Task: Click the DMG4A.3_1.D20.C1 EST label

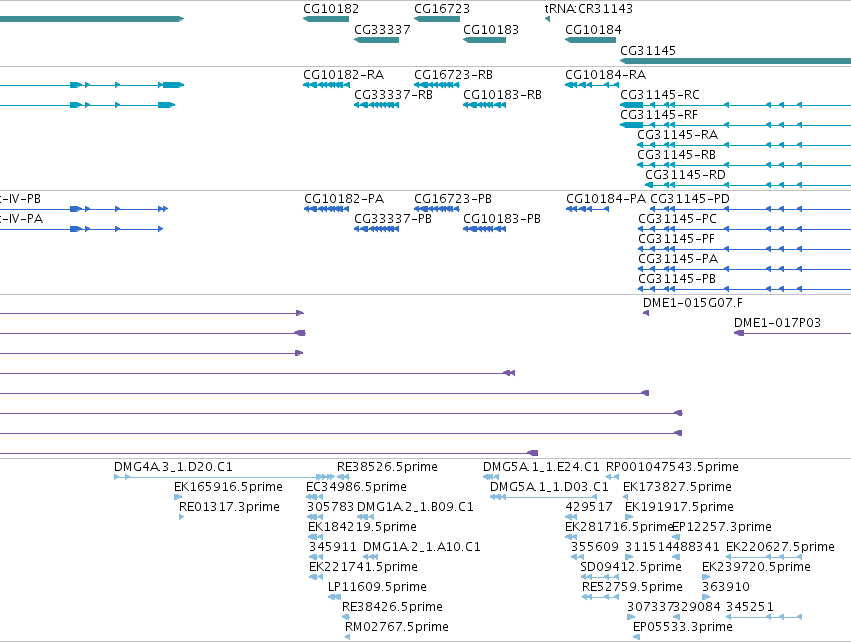Action: pos(173,467)
